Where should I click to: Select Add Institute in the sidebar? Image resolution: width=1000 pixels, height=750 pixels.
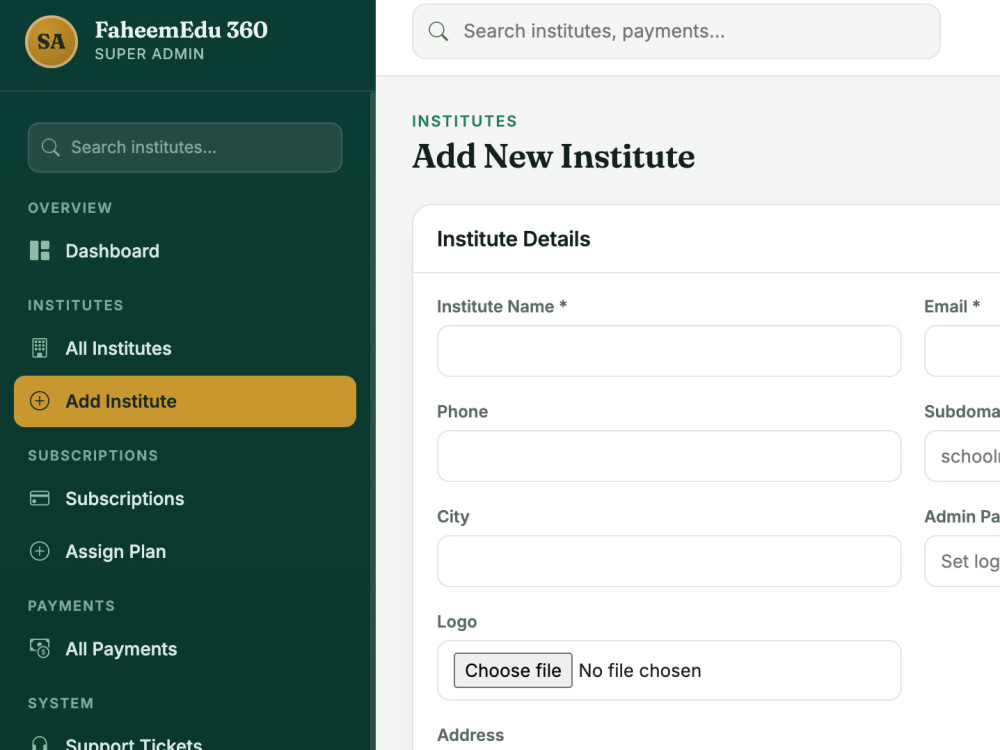pos(185,401)
